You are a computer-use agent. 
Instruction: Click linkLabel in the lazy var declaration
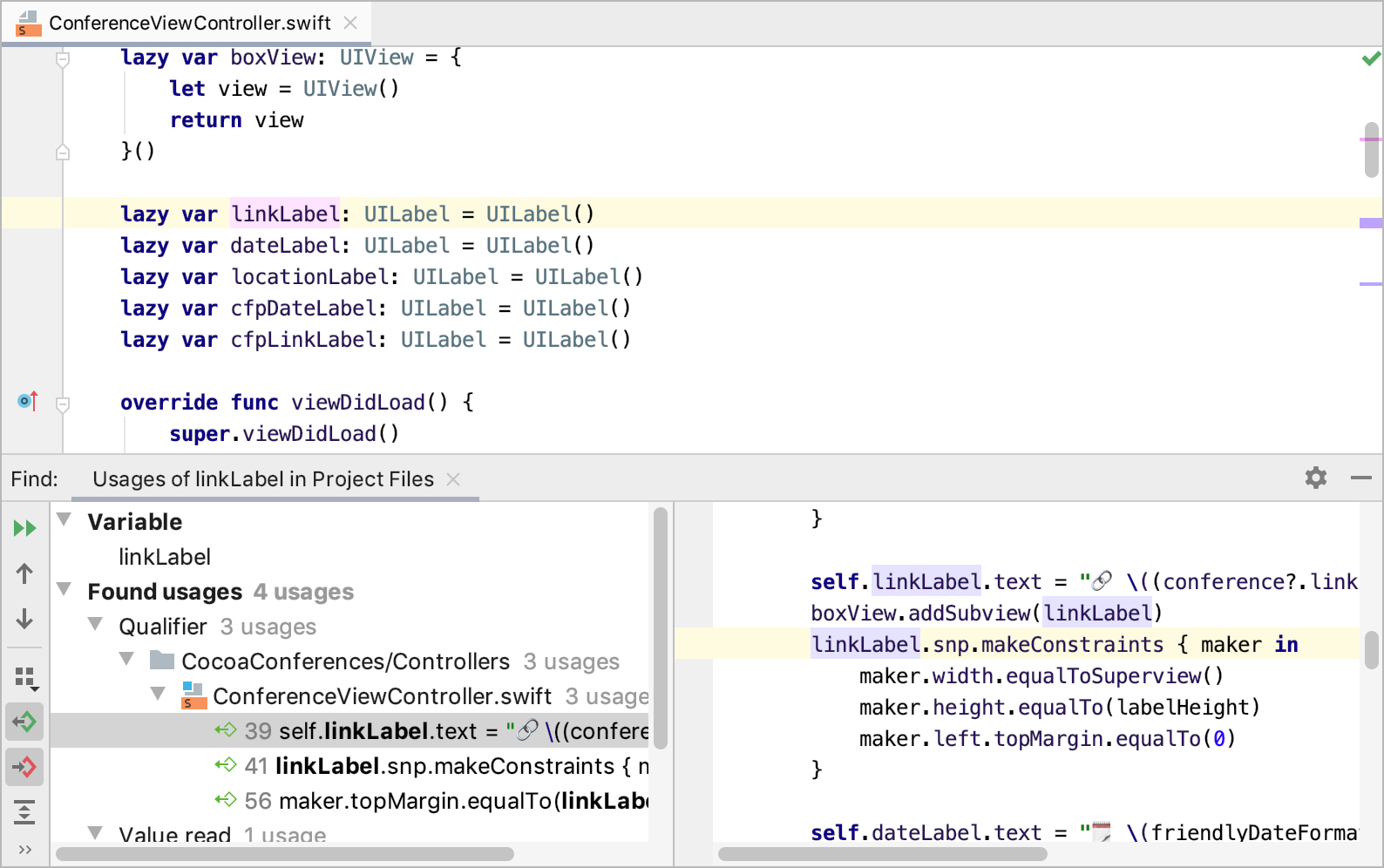pos(285,214)
